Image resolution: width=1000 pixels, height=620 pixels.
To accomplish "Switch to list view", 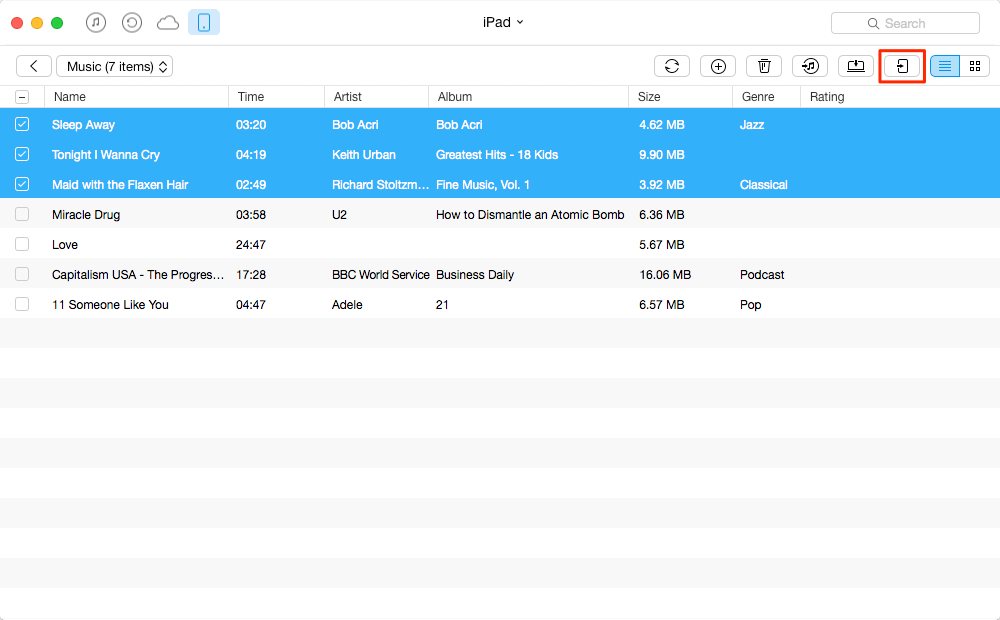I will coord(945,66).
